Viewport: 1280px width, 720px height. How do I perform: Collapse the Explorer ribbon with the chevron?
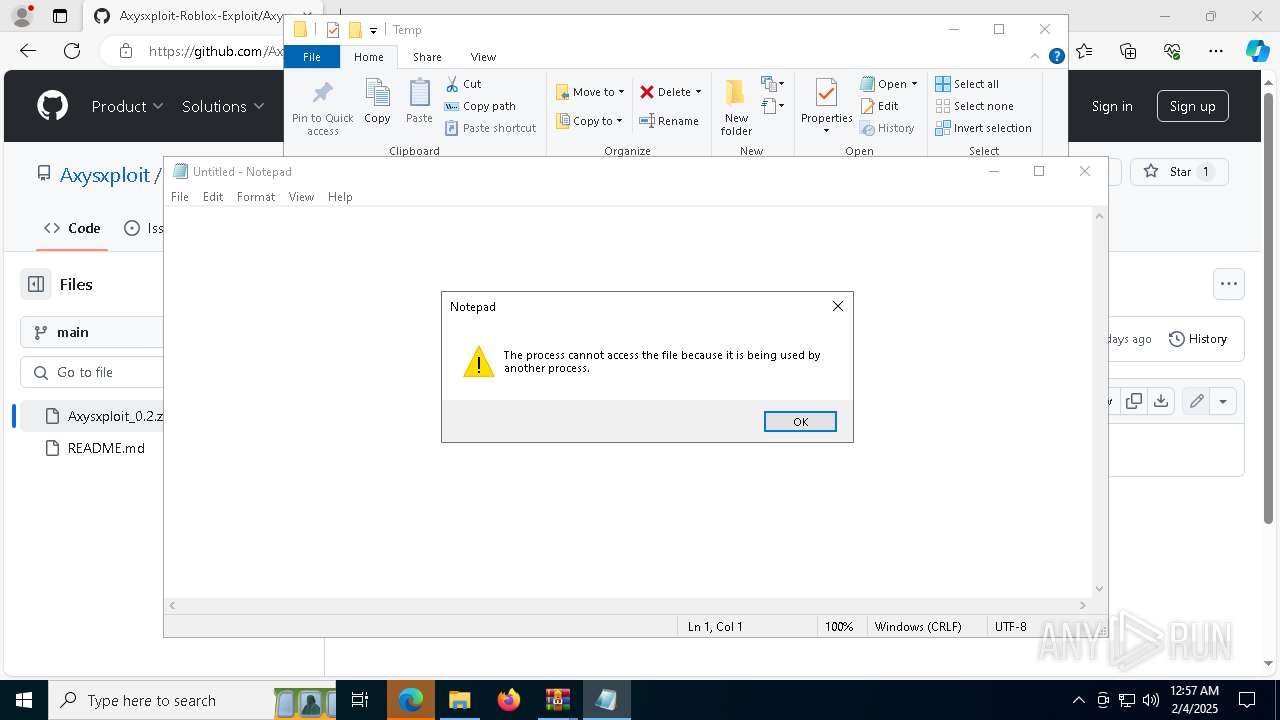point(1036,57)
